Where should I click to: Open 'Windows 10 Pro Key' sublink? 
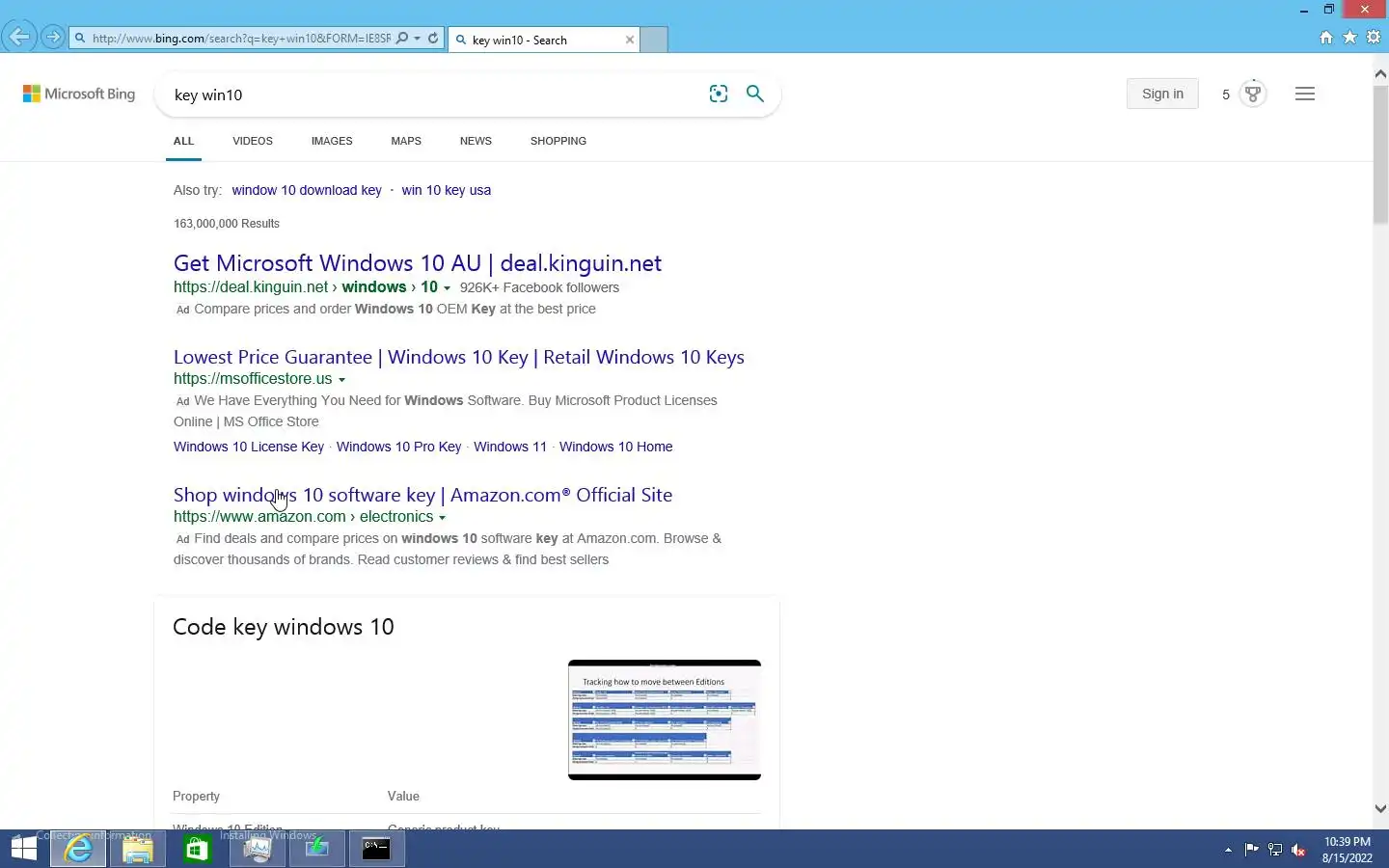pos(399,447)
